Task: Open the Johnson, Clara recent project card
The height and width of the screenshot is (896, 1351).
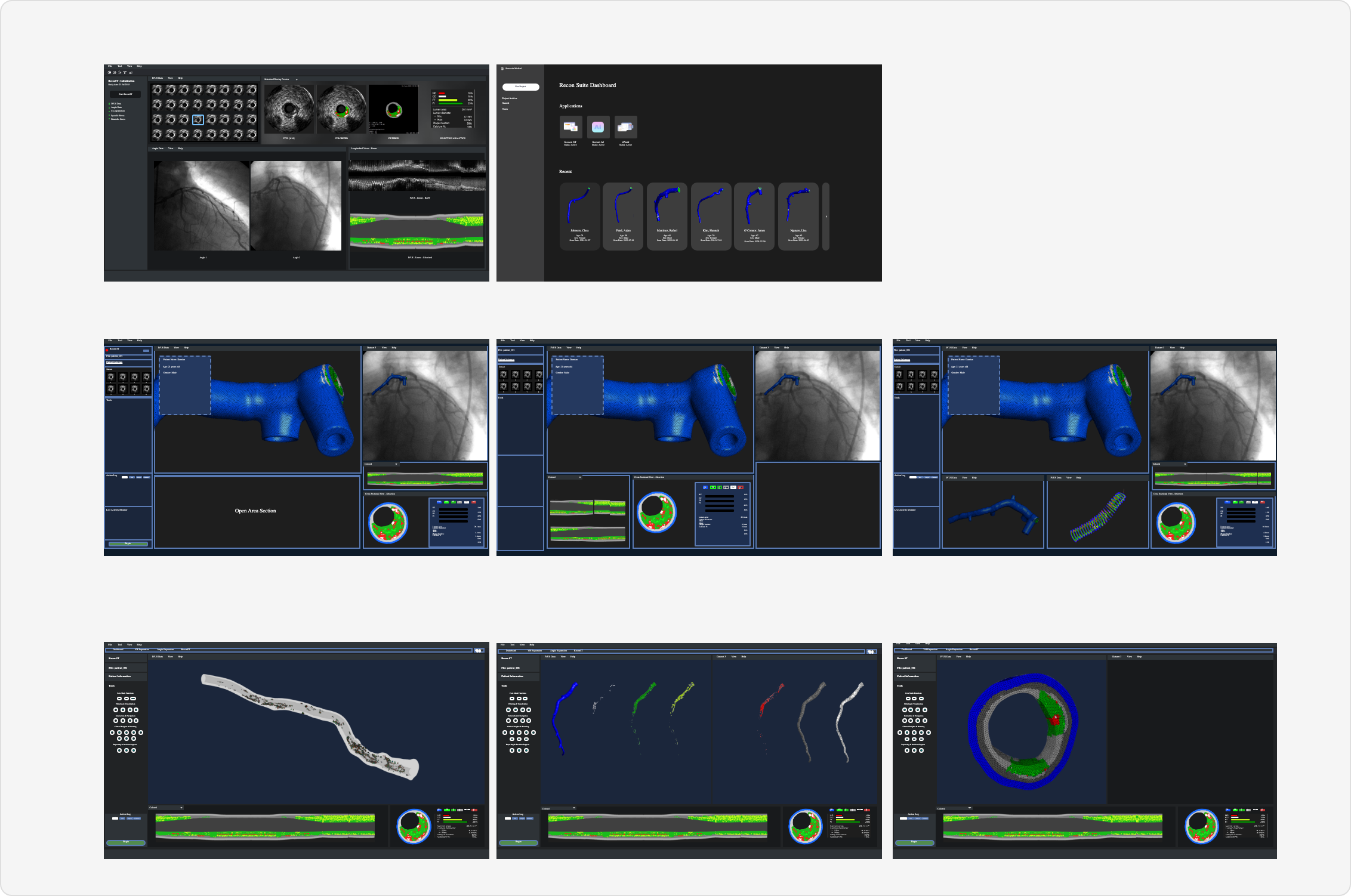Action: click(x=579, y=216)
